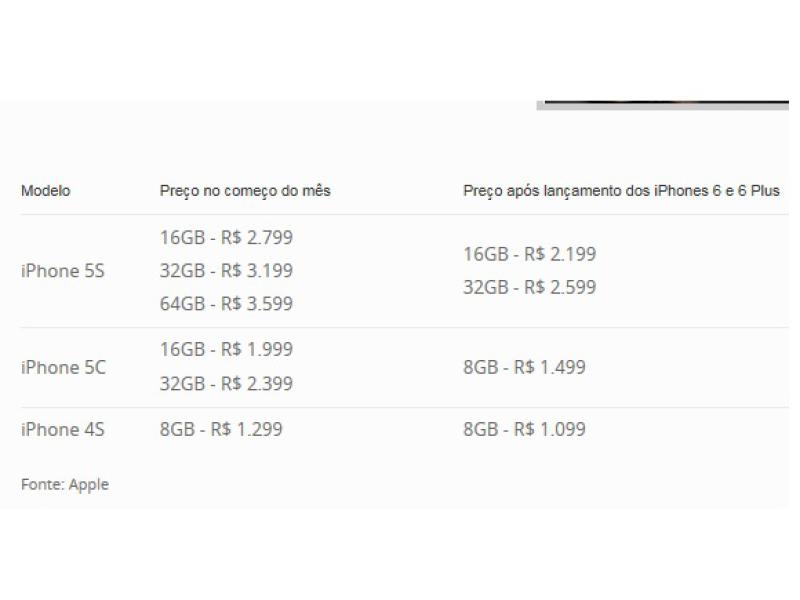Select the "Preço no começo do mês" header
This screenshot has width=800, height=600.
tap(245, 191)
